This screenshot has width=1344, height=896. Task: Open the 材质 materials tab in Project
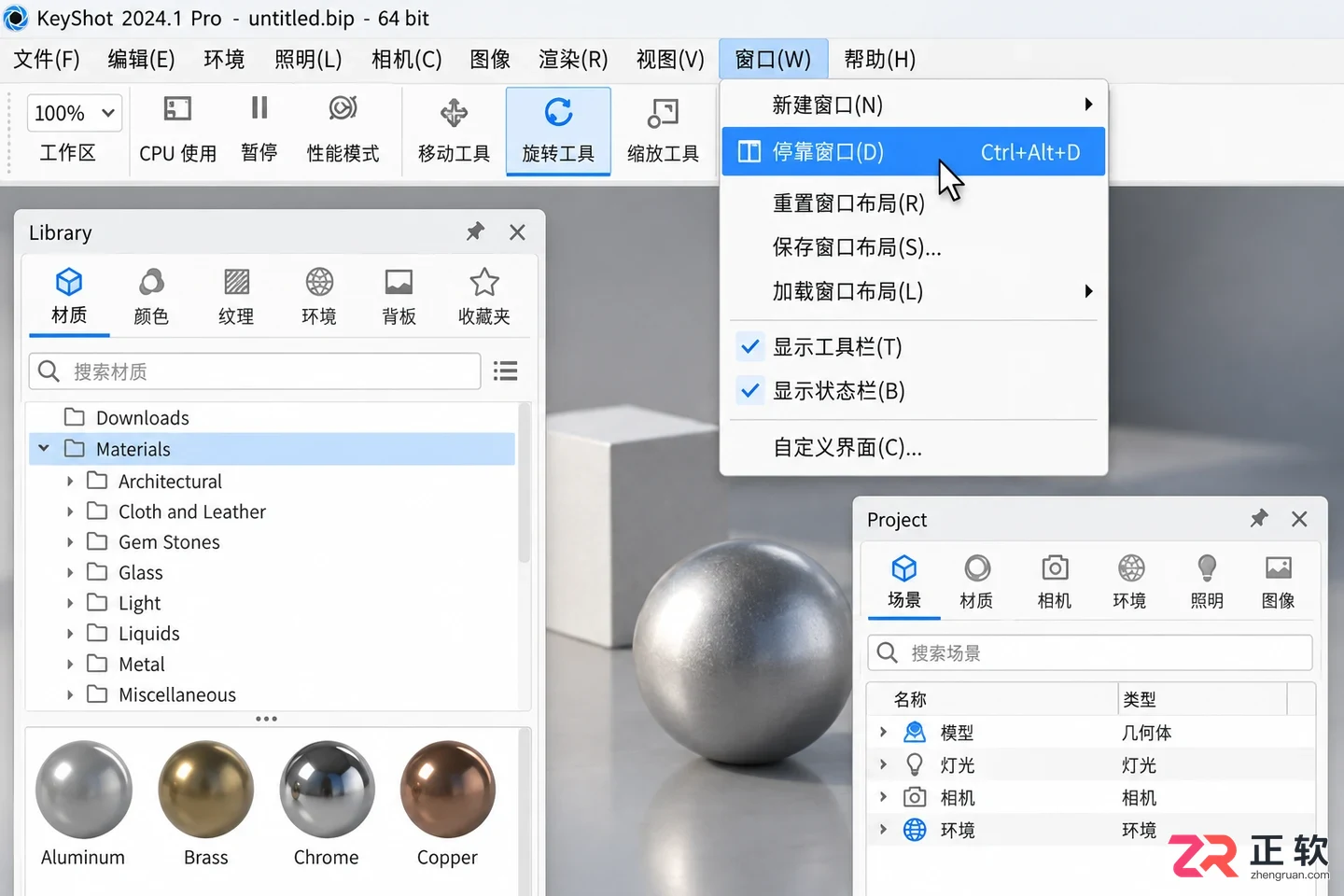click(x=976, y=582)
